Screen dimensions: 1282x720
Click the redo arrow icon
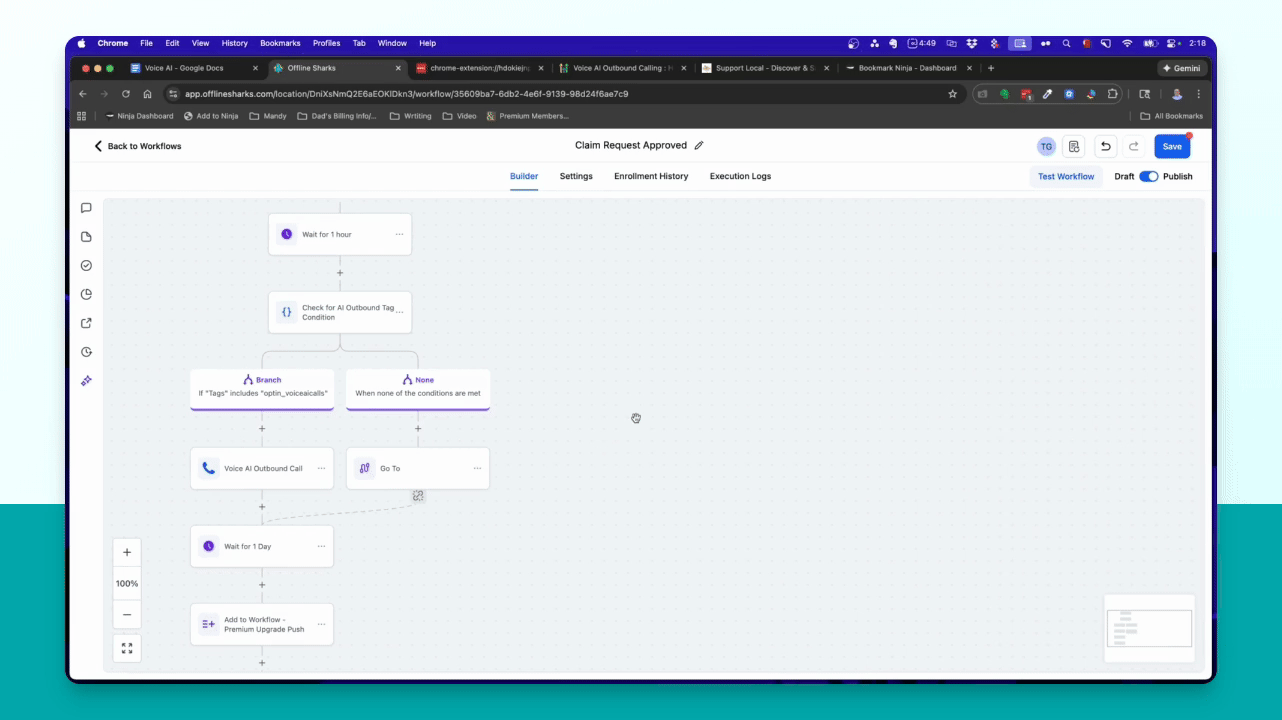1134,146
